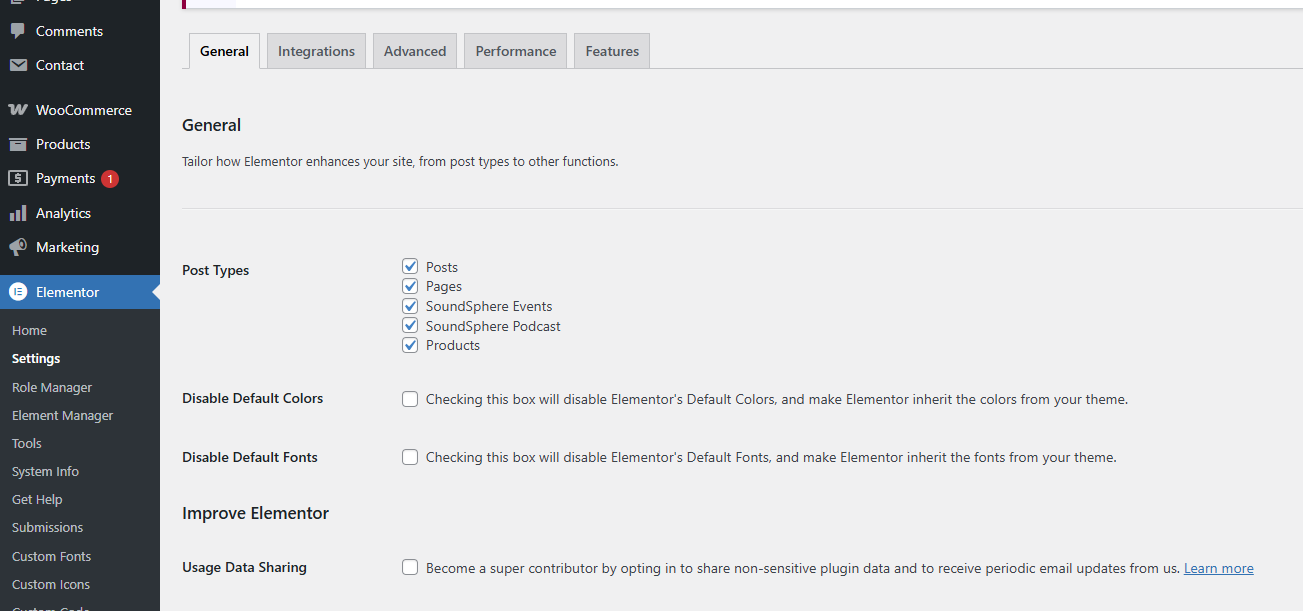Uncheck the Pages post type
This screenshot has width=1303, height=611.
pos(410,286)
